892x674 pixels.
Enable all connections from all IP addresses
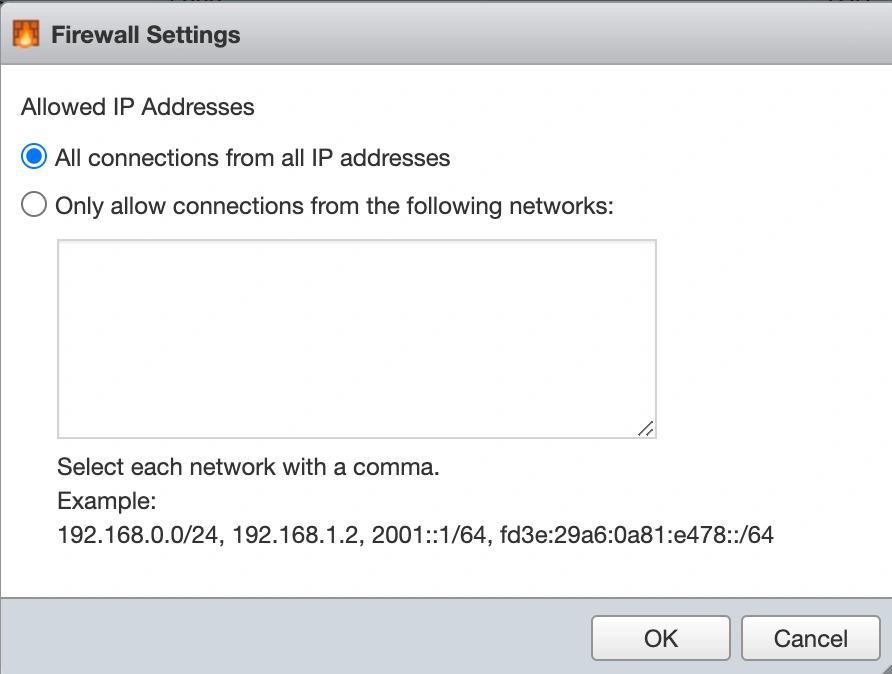click(x=33, y=156)
